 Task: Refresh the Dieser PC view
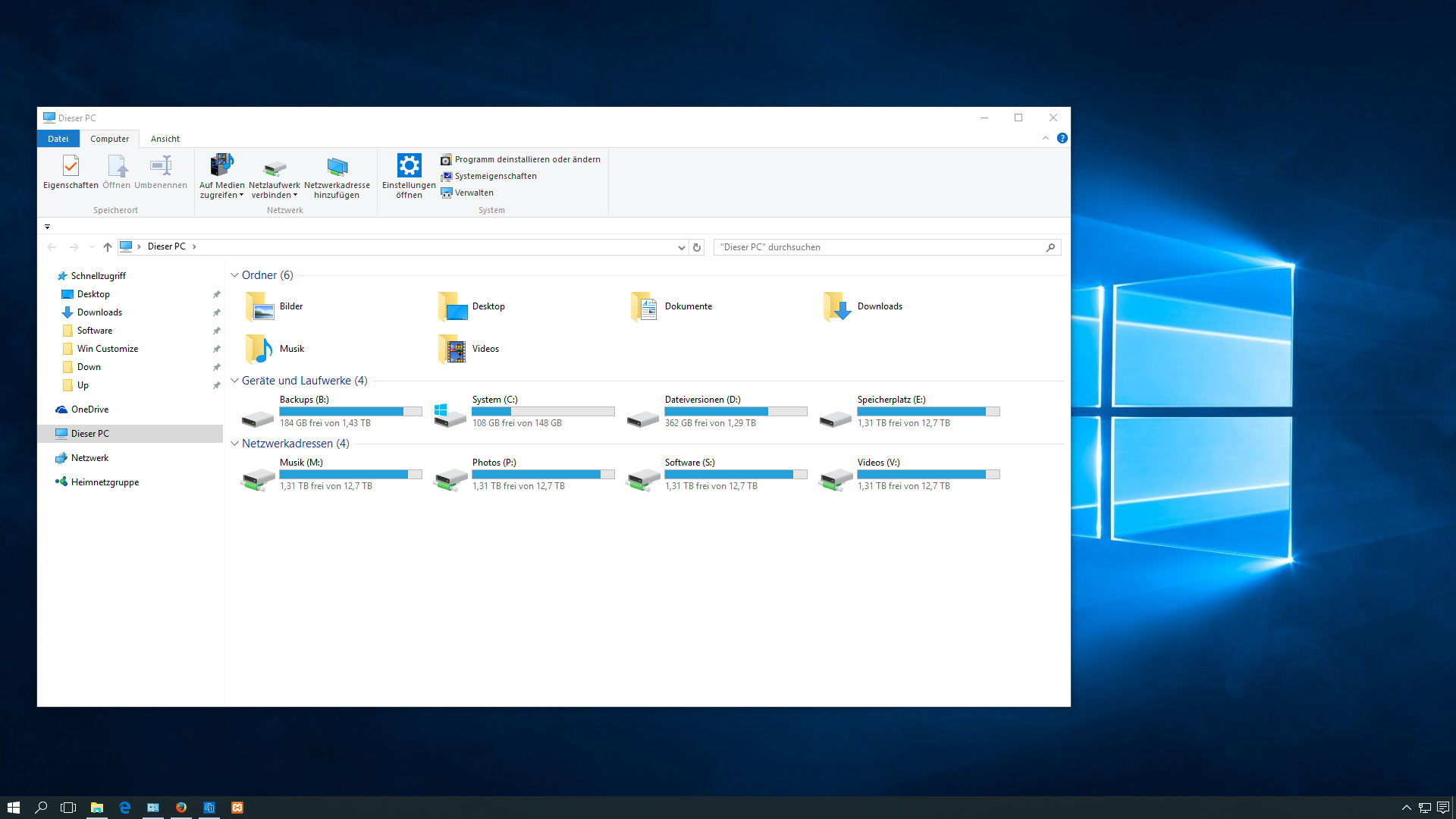(x=697, y=247)
